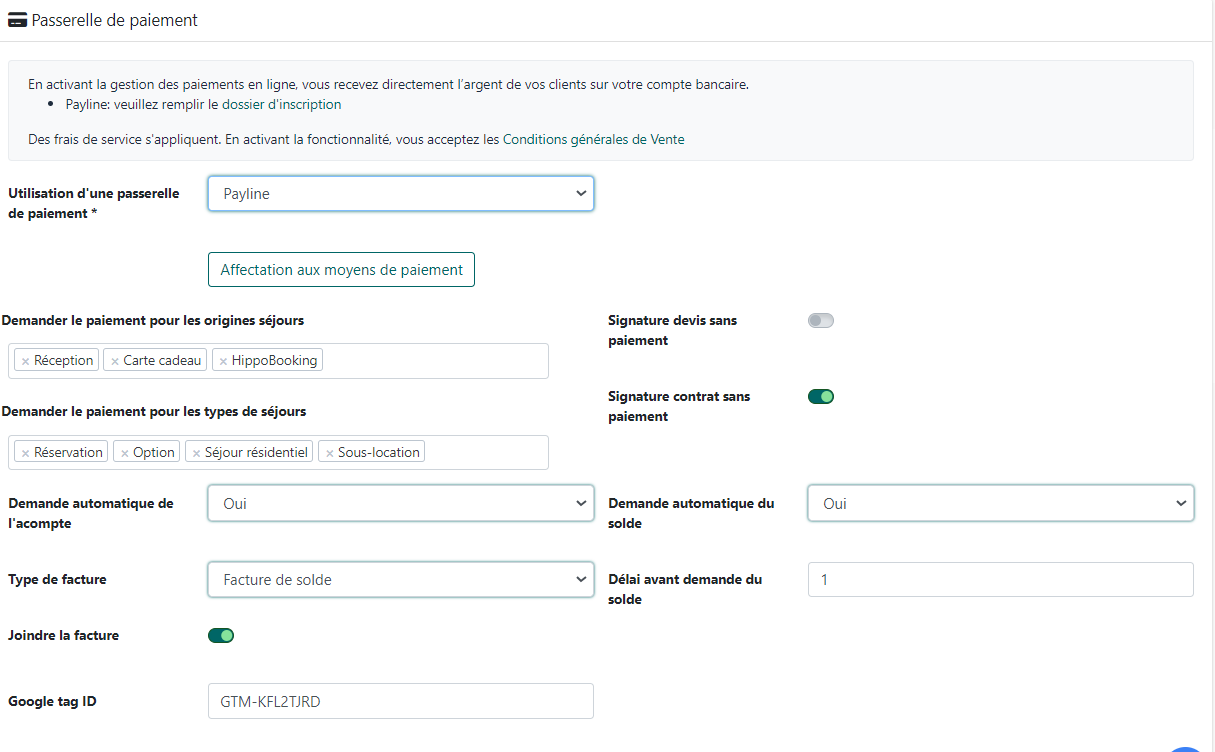This screenshot has height=752, width=1215.
Task: Open the dossier d'inscription link
Action: click(281, 104)
